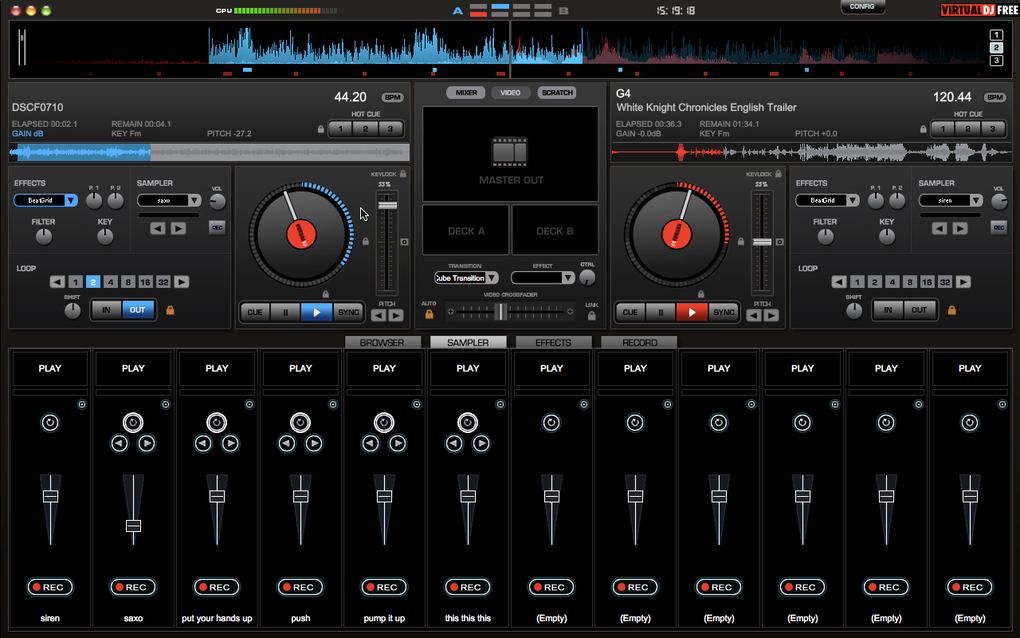
Task: Toggle hot cue lock on deck B
Action: (x=923, y=129)
